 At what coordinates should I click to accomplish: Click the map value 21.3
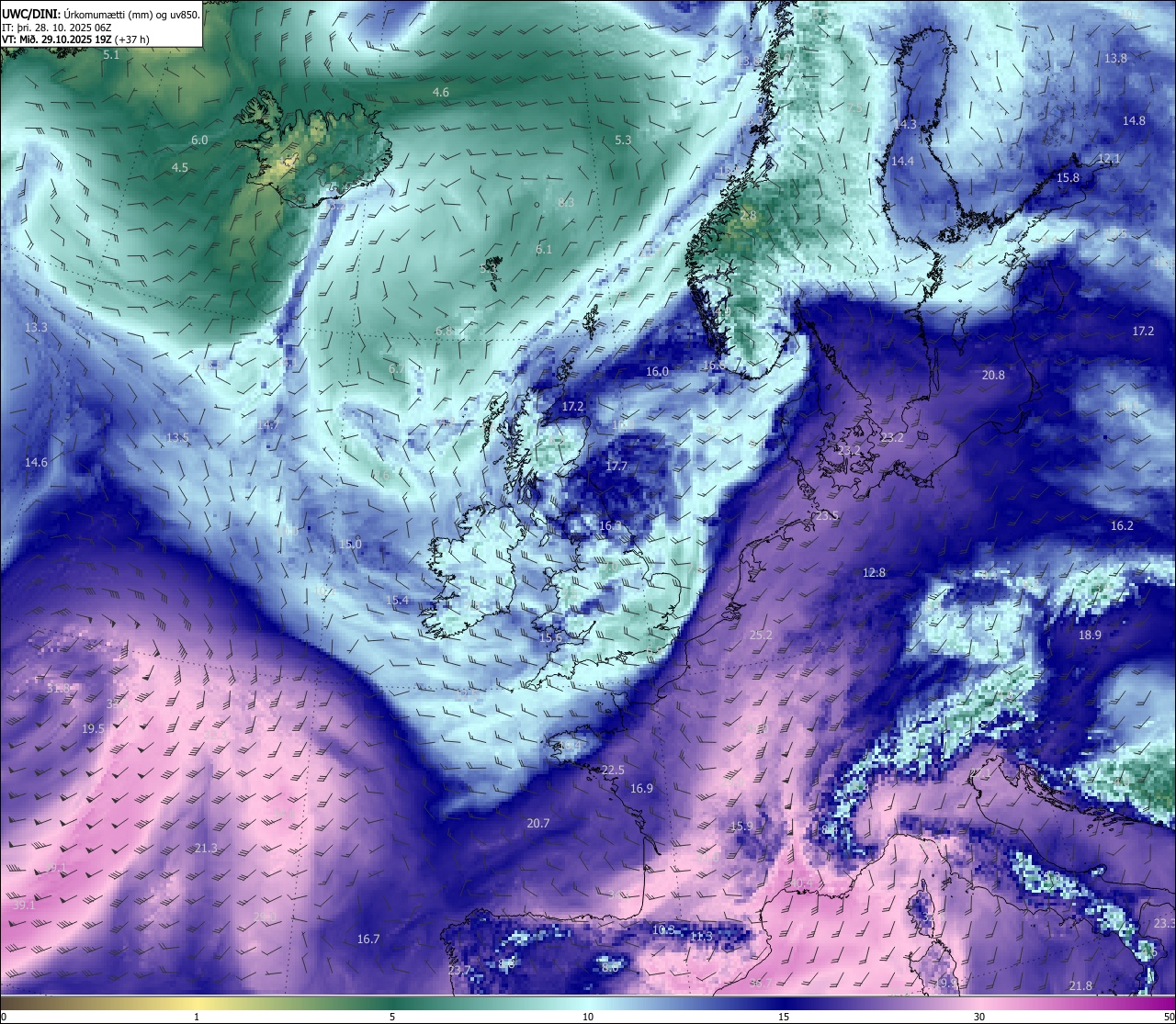pos(206,849)
